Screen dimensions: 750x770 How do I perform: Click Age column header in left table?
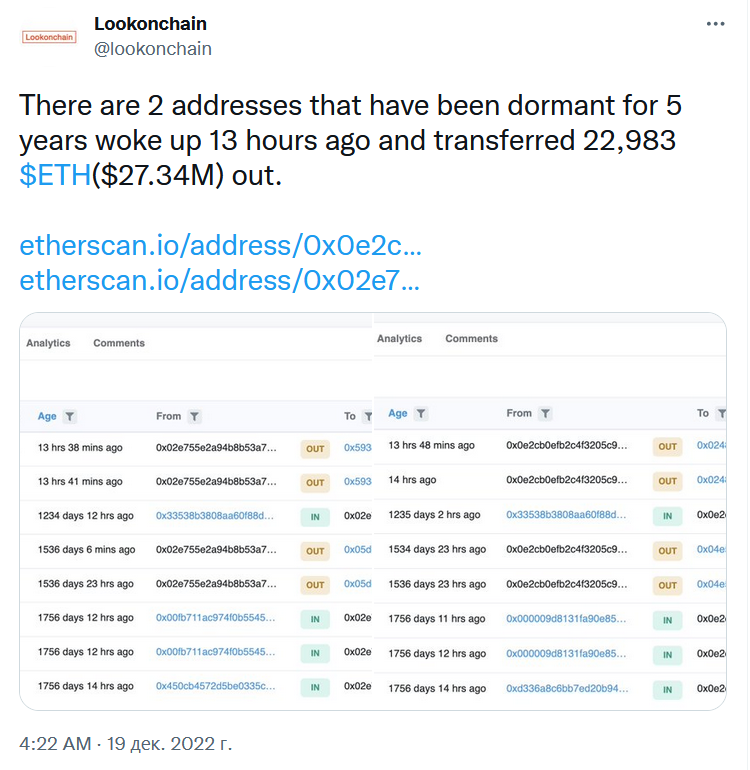tap(47, 416)
